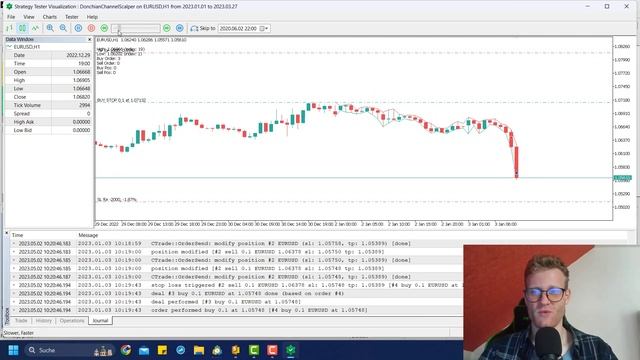Select the Date row in Data Window
This screenshot has width=640, height=360.
tap(48, 55)
